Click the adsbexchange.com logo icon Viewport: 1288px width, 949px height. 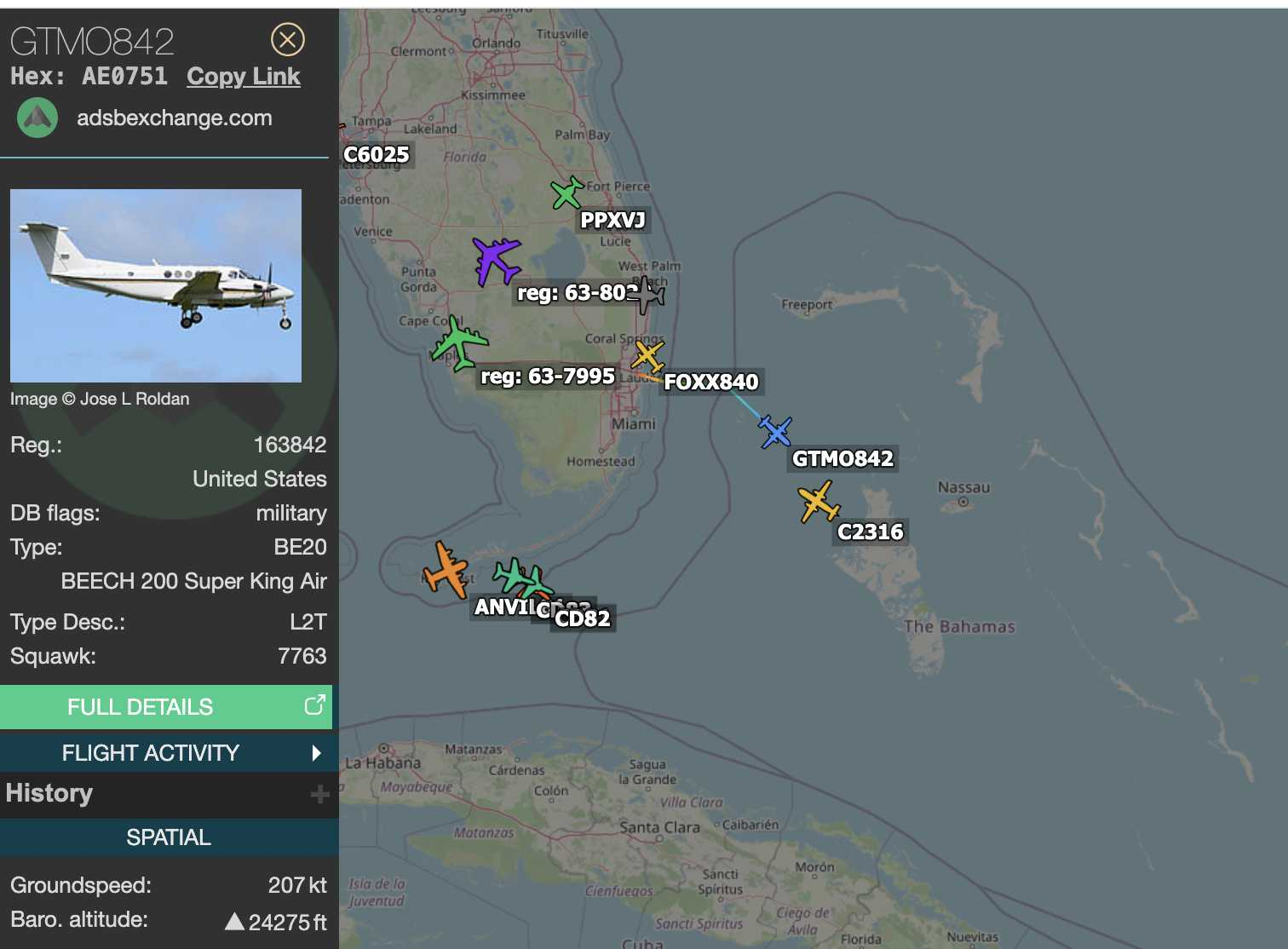click(x=37, y=118)
